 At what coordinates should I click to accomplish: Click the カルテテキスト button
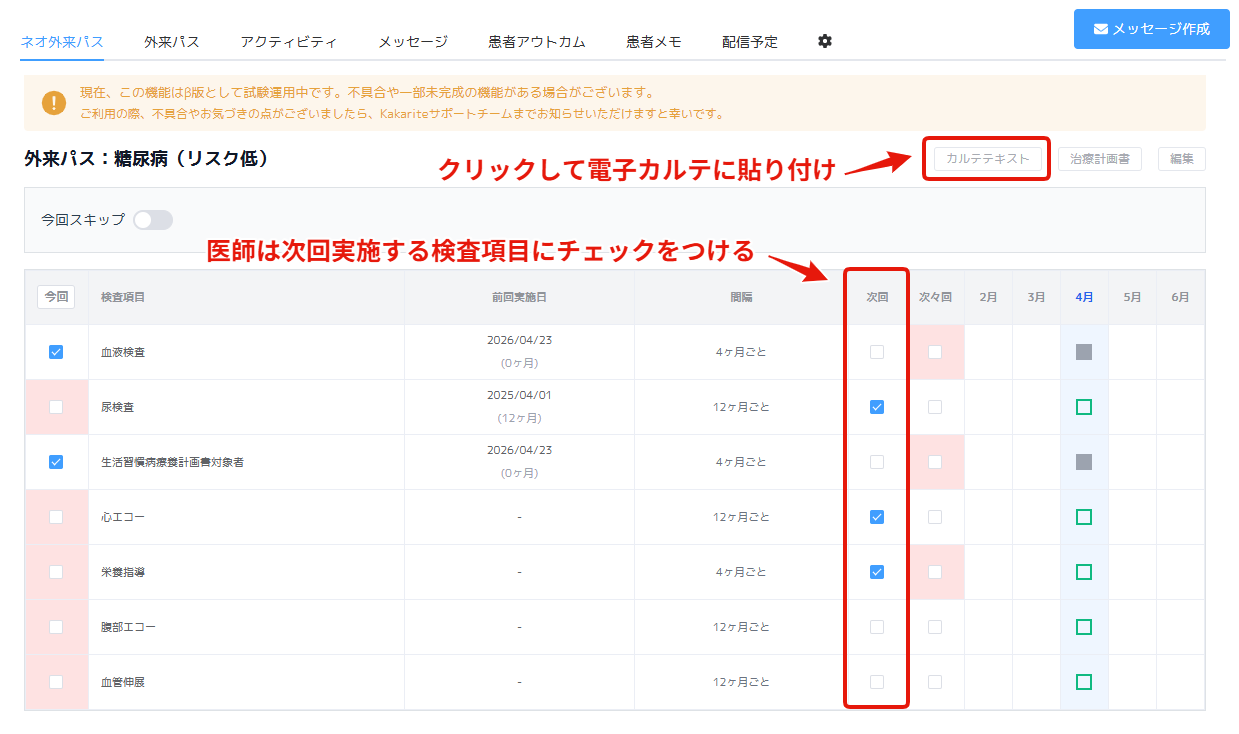click(x=987, y=159)
